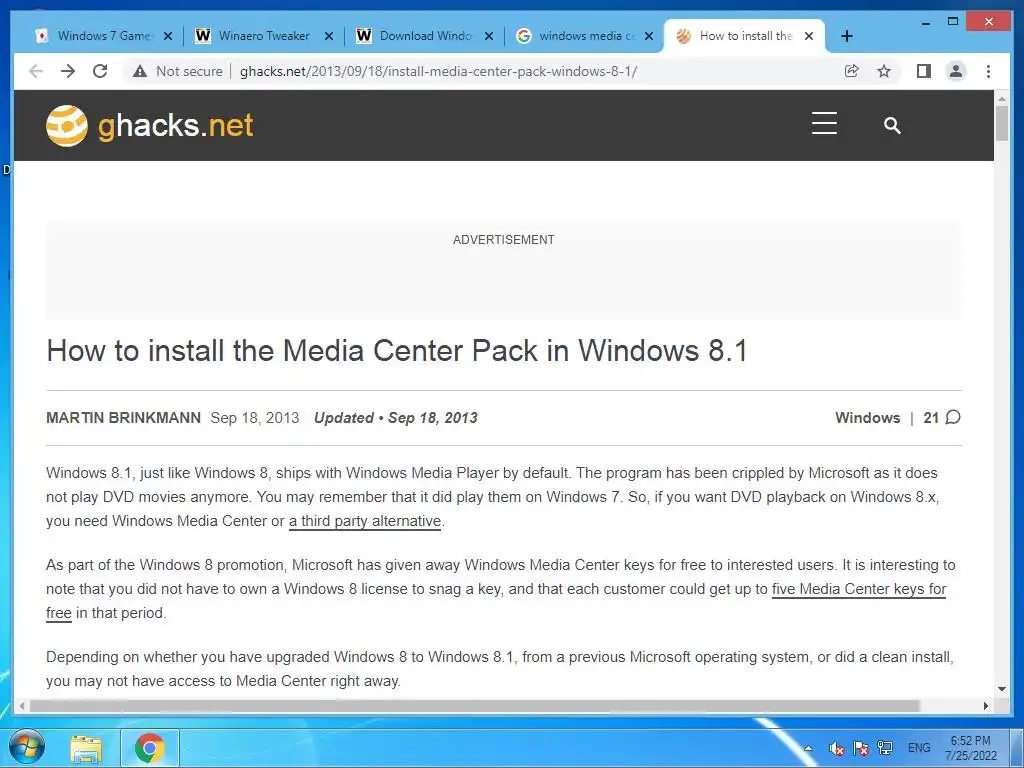Open the taskbar clock showing 6:52 PM
Viewport: 1024px width, 768px height.
point(970,748)
